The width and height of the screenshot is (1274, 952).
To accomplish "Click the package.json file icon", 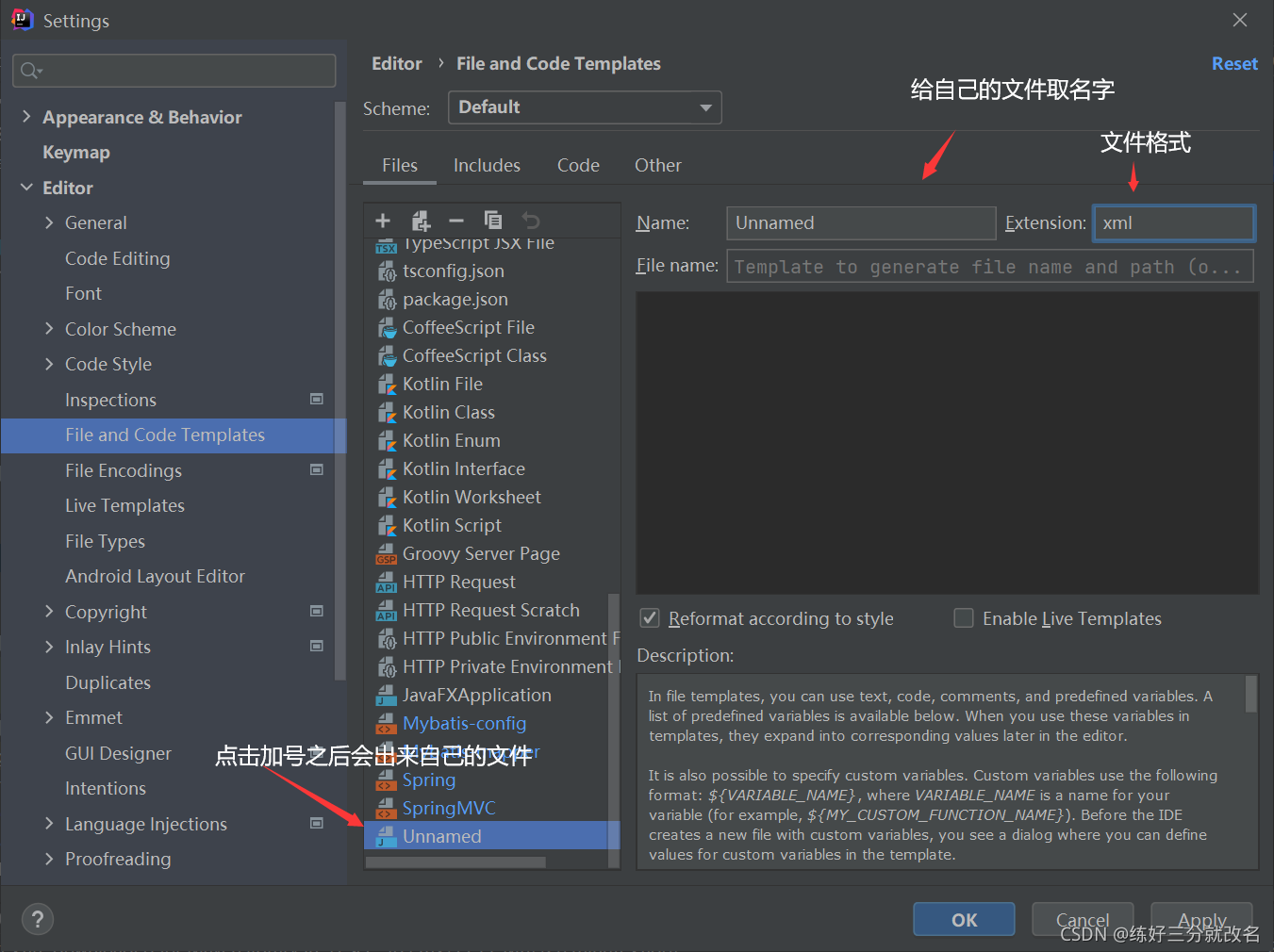I will (387, 300).
